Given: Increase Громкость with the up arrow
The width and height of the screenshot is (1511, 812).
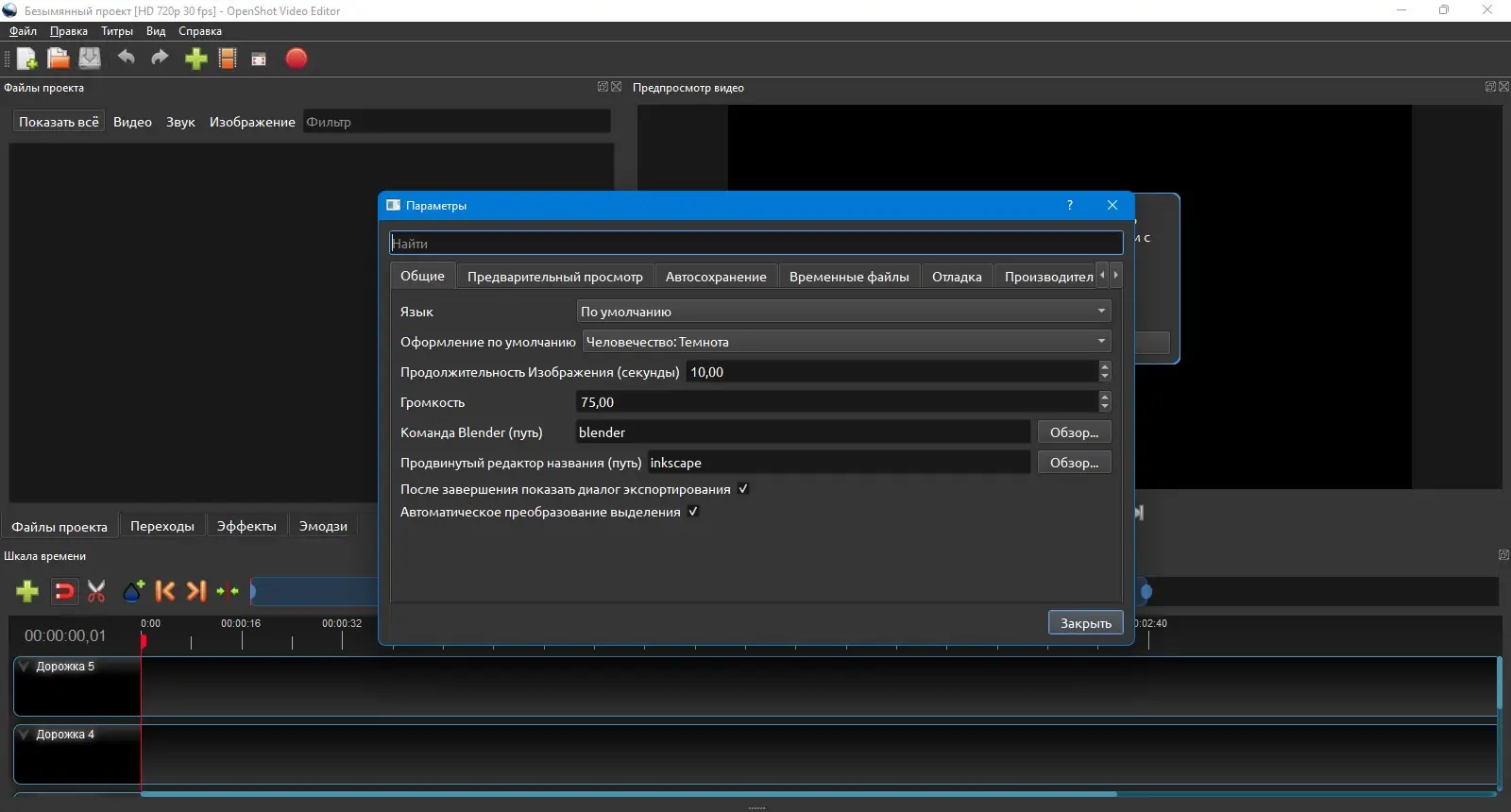Looking at the screenshot, I should [1105, 397].
